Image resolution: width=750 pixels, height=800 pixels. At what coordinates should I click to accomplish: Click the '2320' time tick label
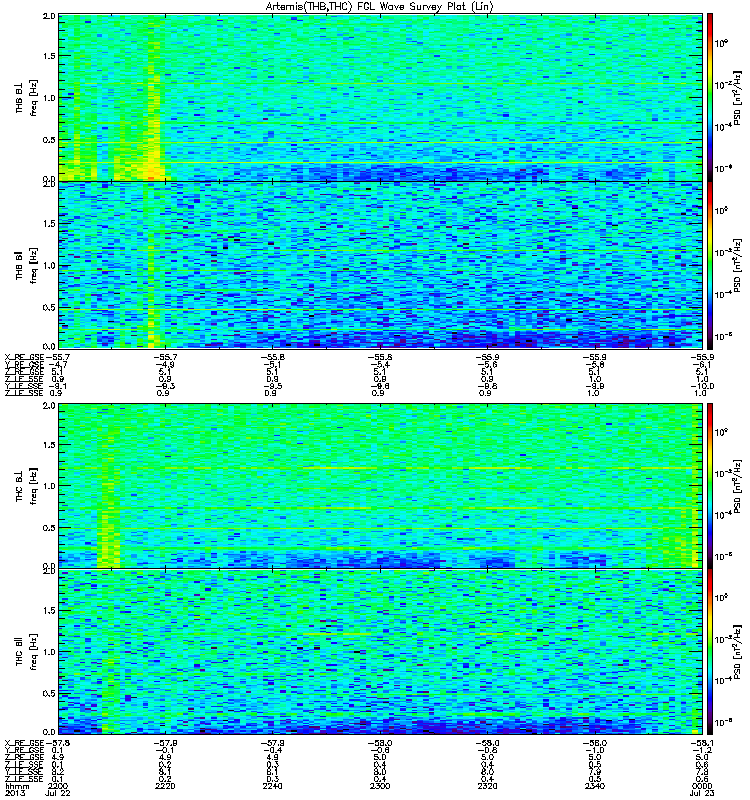[487, 786]
